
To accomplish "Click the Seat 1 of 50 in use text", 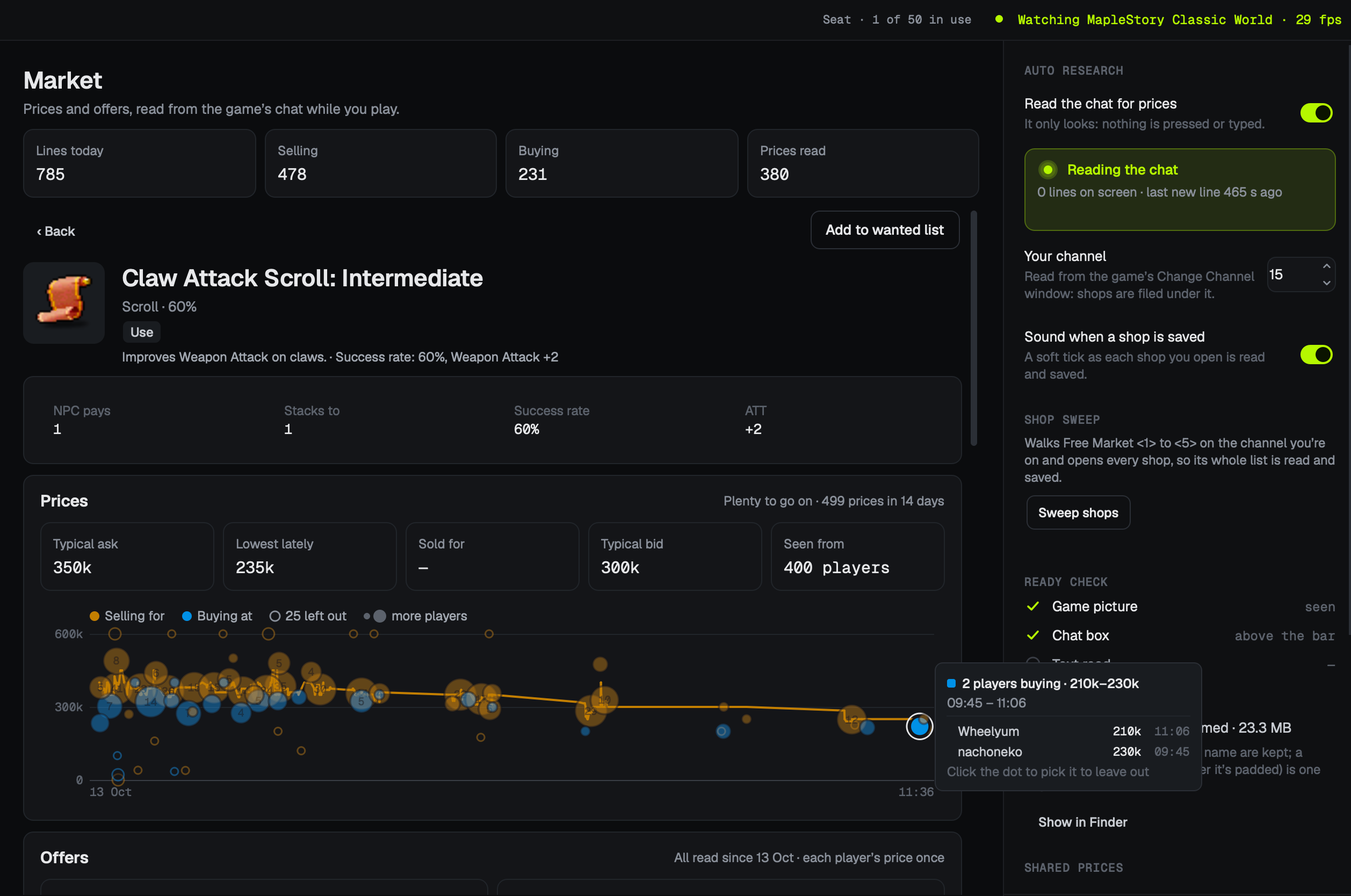I will point(897,19).
